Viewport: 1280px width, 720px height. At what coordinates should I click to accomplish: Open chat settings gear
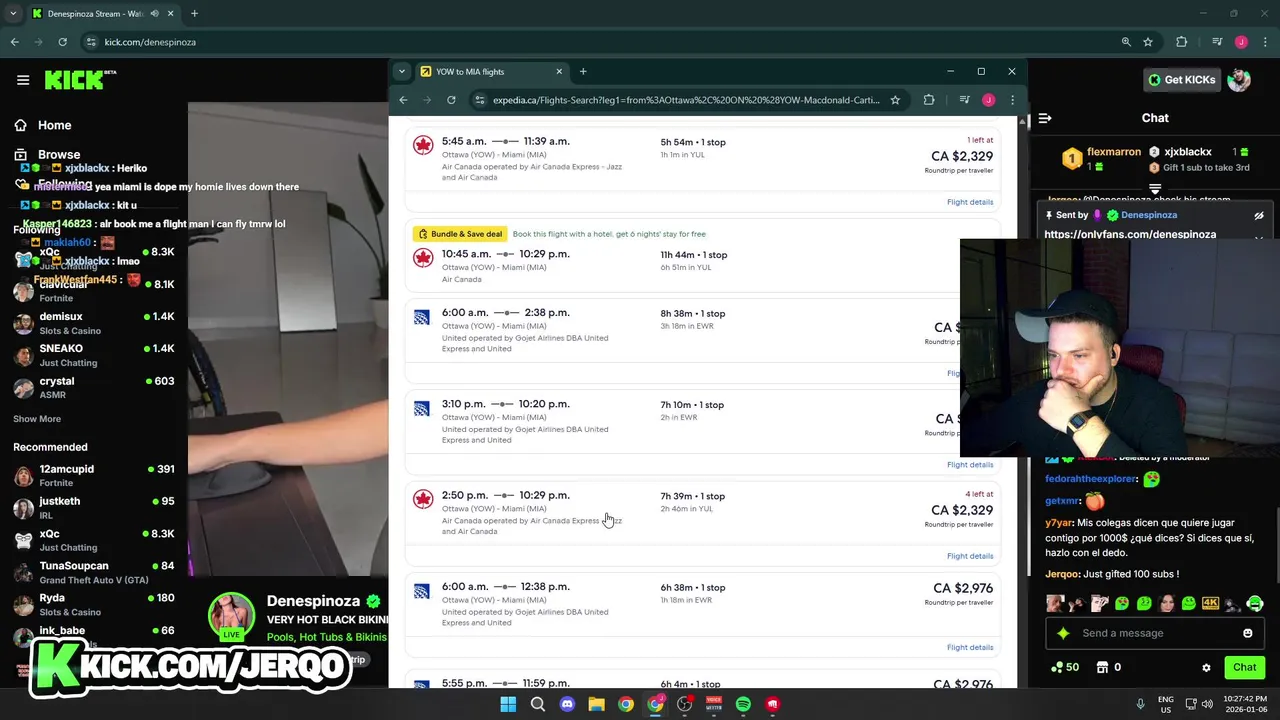click(x=1206, y=667)
